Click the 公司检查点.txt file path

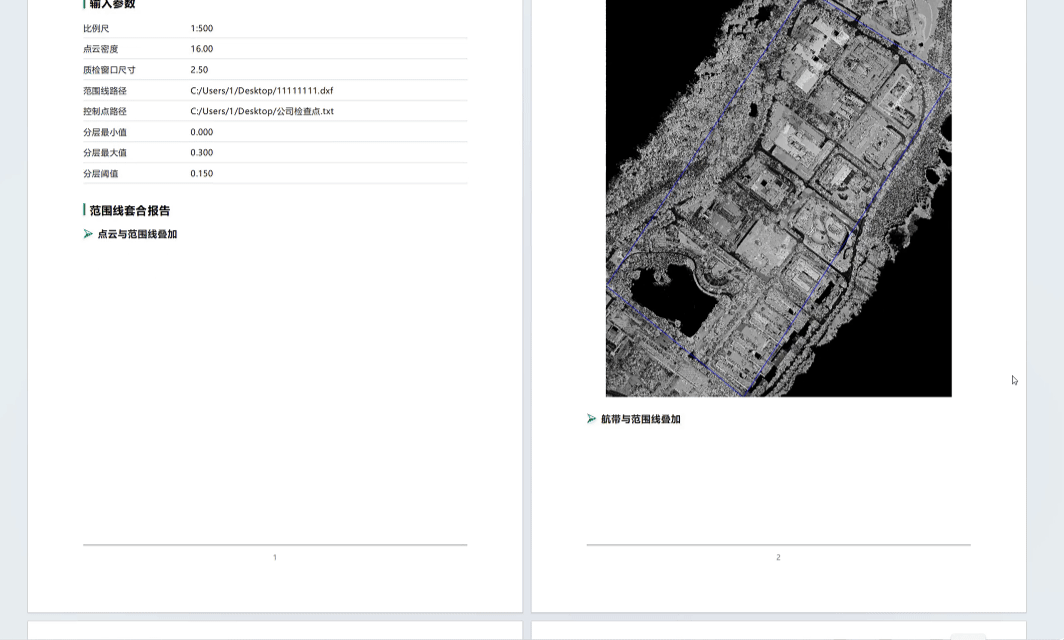(x=261, y=111)
